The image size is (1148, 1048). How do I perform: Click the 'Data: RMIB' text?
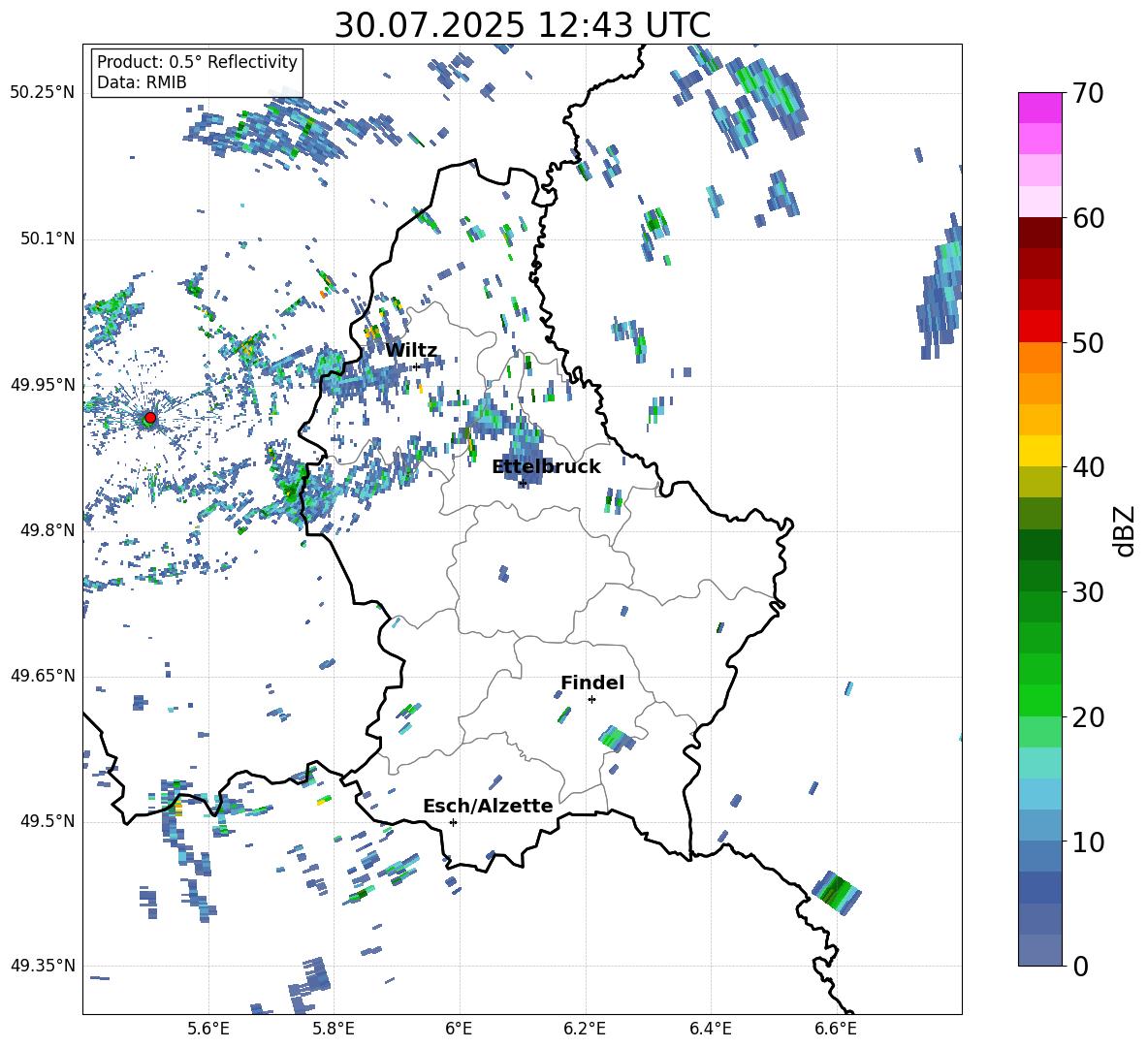[x=142, y=82]
